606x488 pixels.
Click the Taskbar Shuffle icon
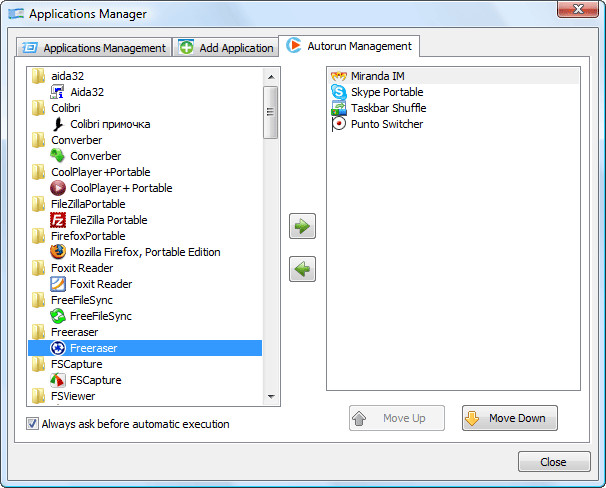point(339,108)
